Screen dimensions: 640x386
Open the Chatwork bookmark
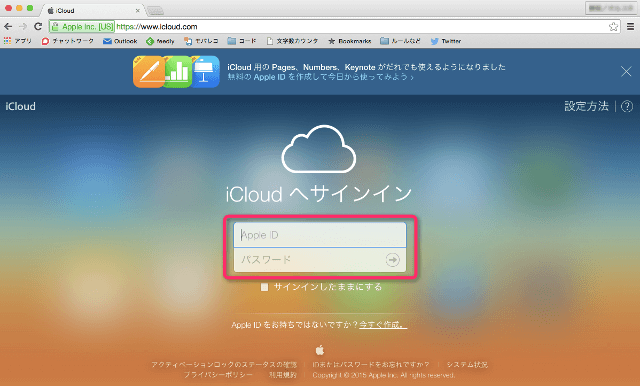[x=67, y=41]
